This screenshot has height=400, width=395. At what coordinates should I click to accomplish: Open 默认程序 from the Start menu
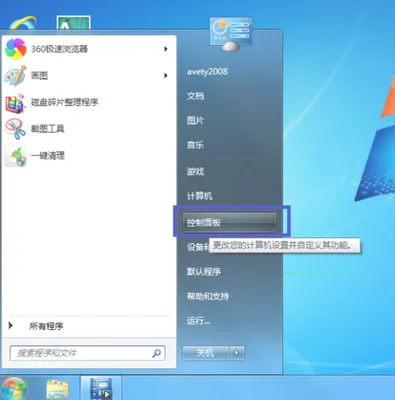(x=204, y=272)
